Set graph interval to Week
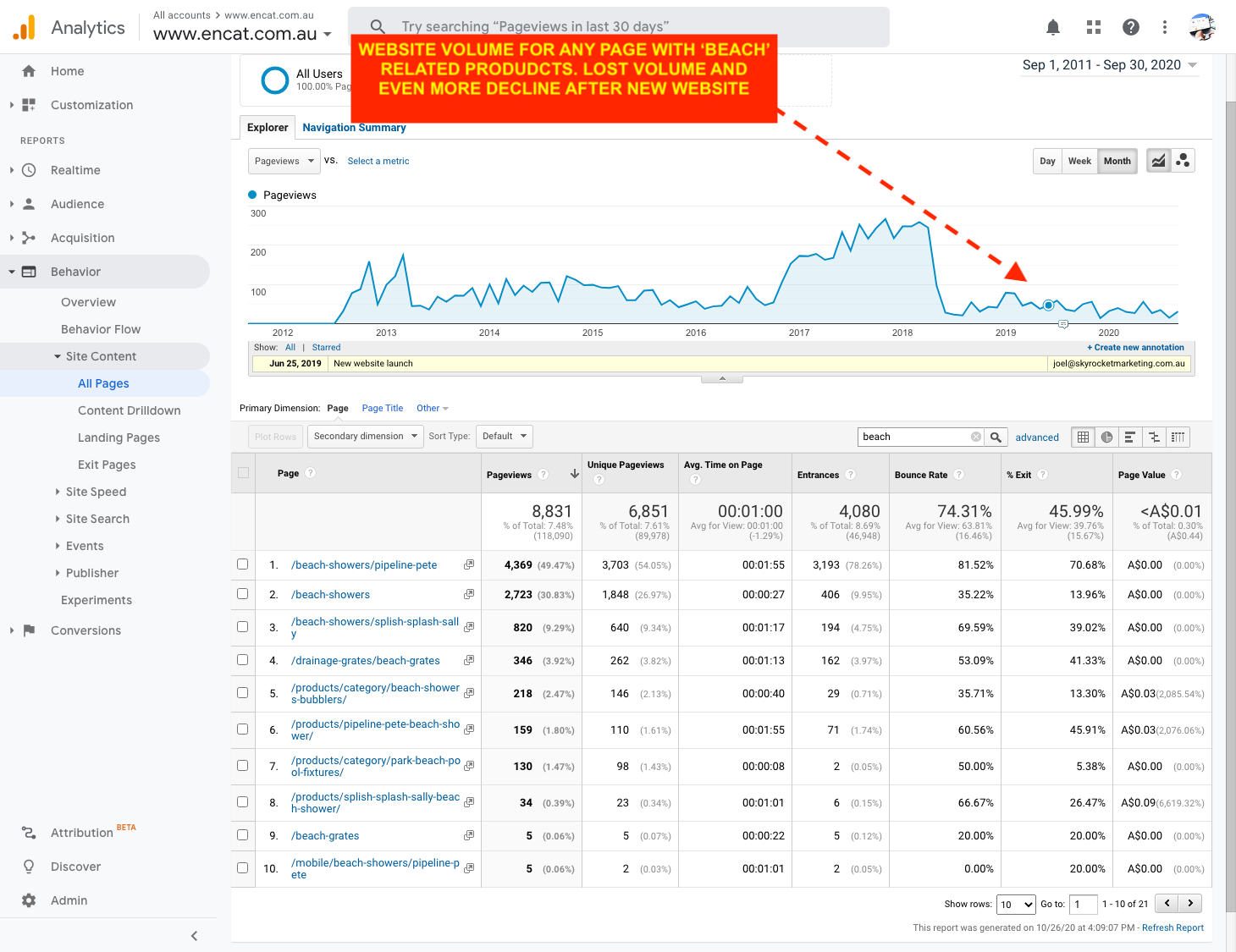This screenshot has width=1236, height=952. [x=1079, y=161]
